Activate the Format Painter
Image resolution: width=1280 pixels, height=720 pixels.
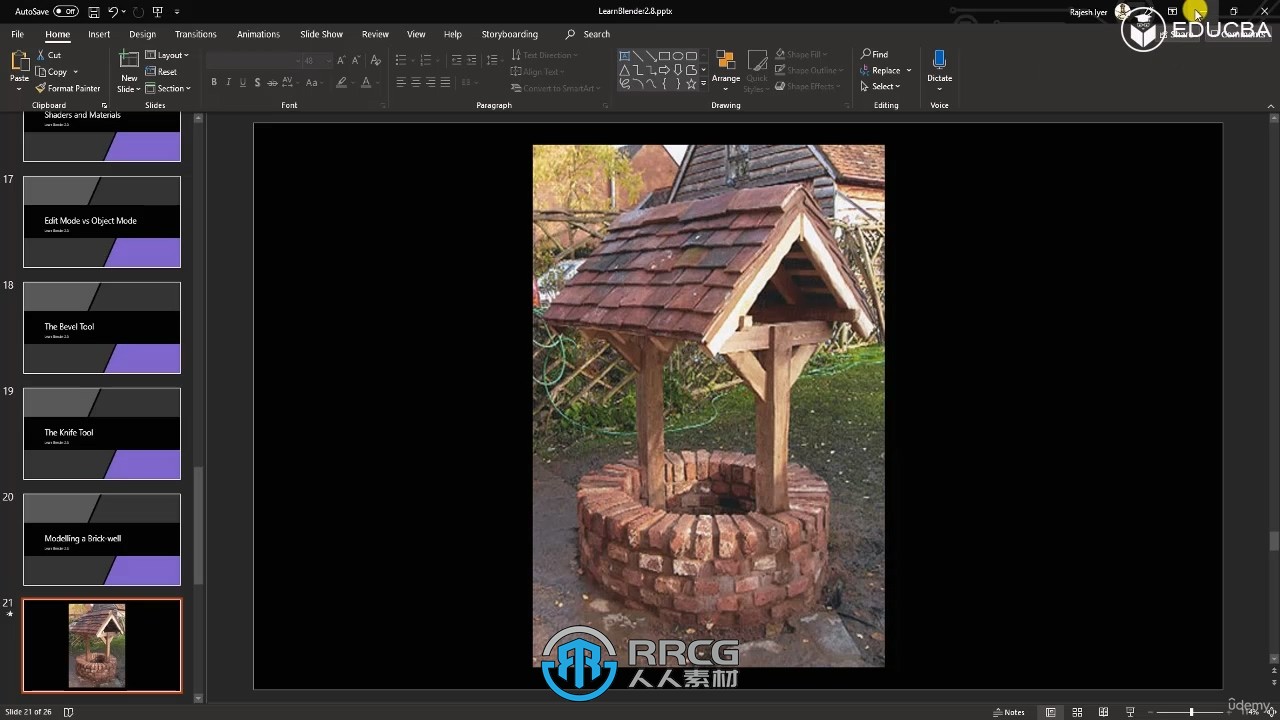(68, 88)
